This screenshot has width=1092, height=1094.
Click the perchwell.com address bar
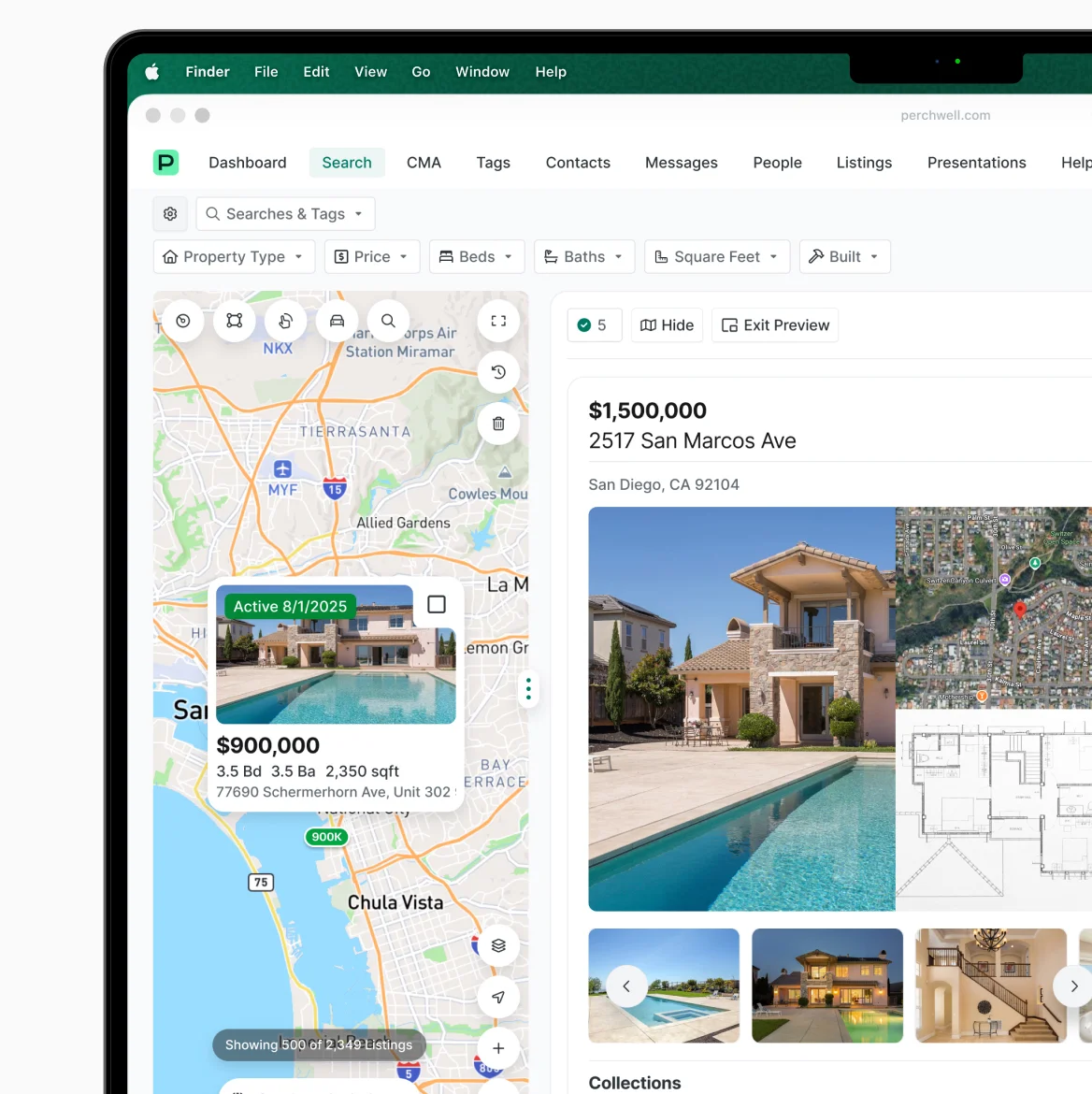pyautogui.click(x=945, y=115)
